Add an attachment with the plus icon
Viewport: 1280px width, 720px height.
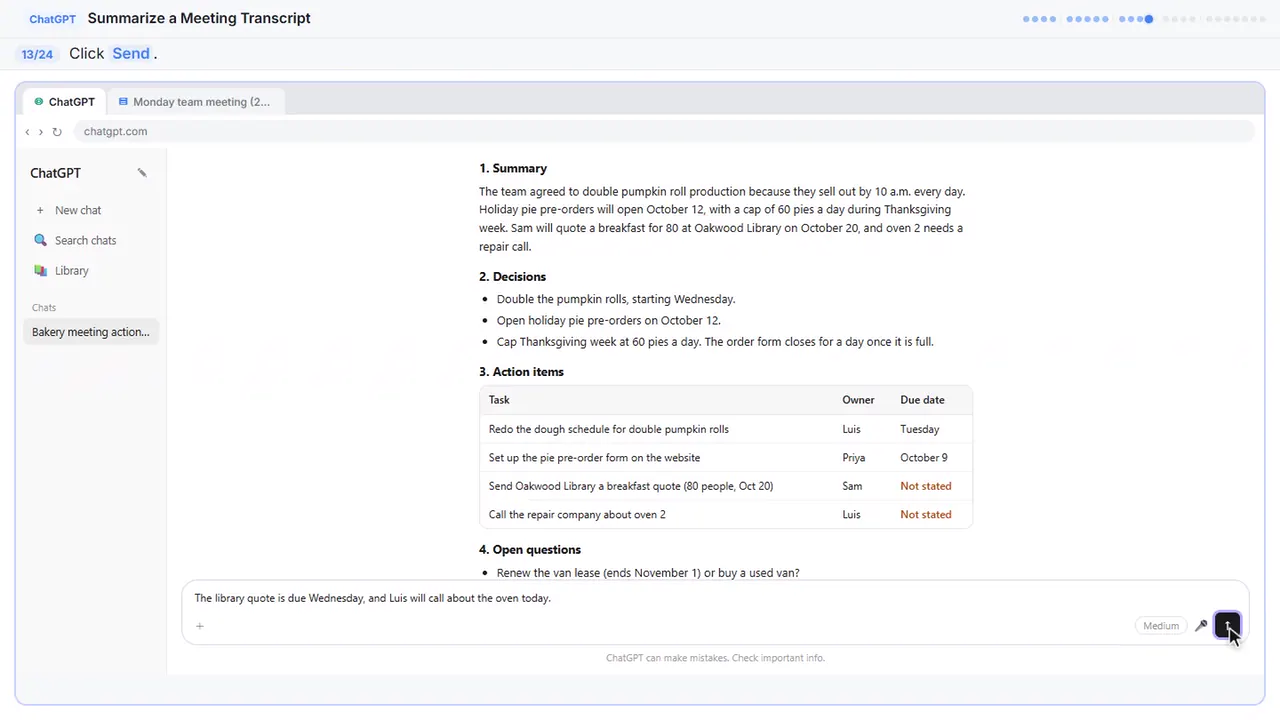[x=200, y=626]
